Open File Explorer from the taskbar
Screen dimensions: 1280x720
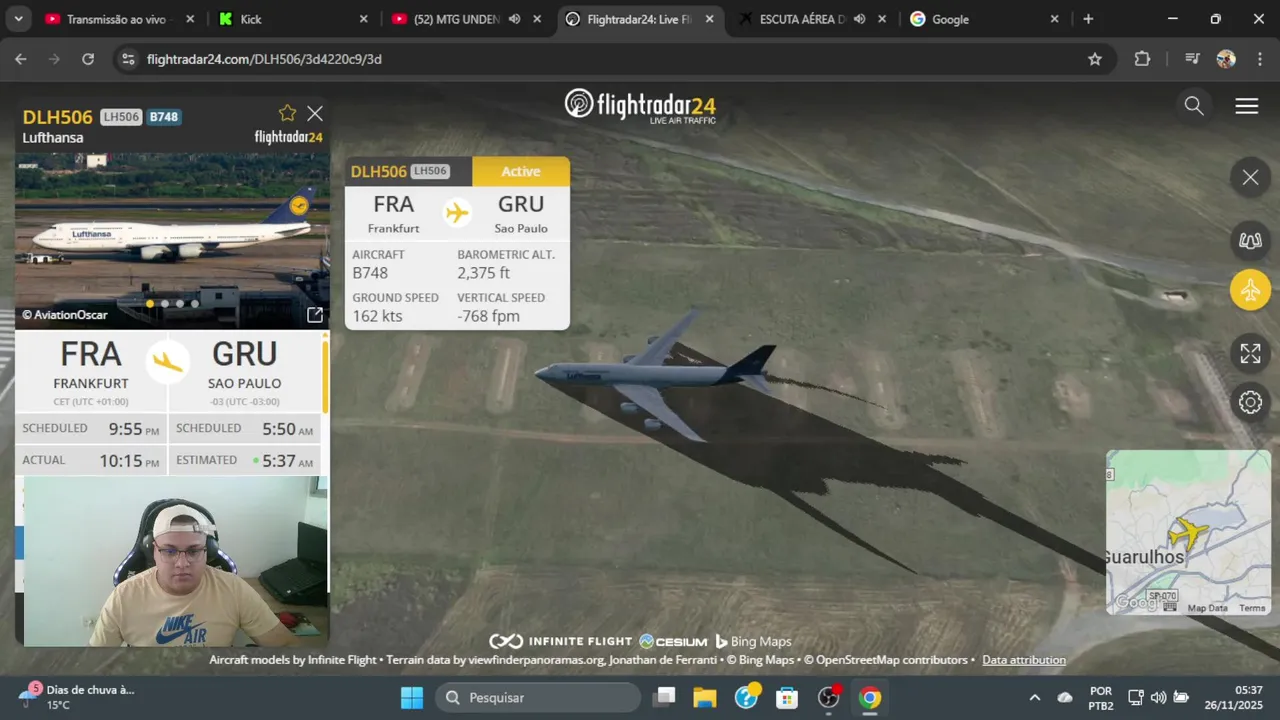[705, 697]
